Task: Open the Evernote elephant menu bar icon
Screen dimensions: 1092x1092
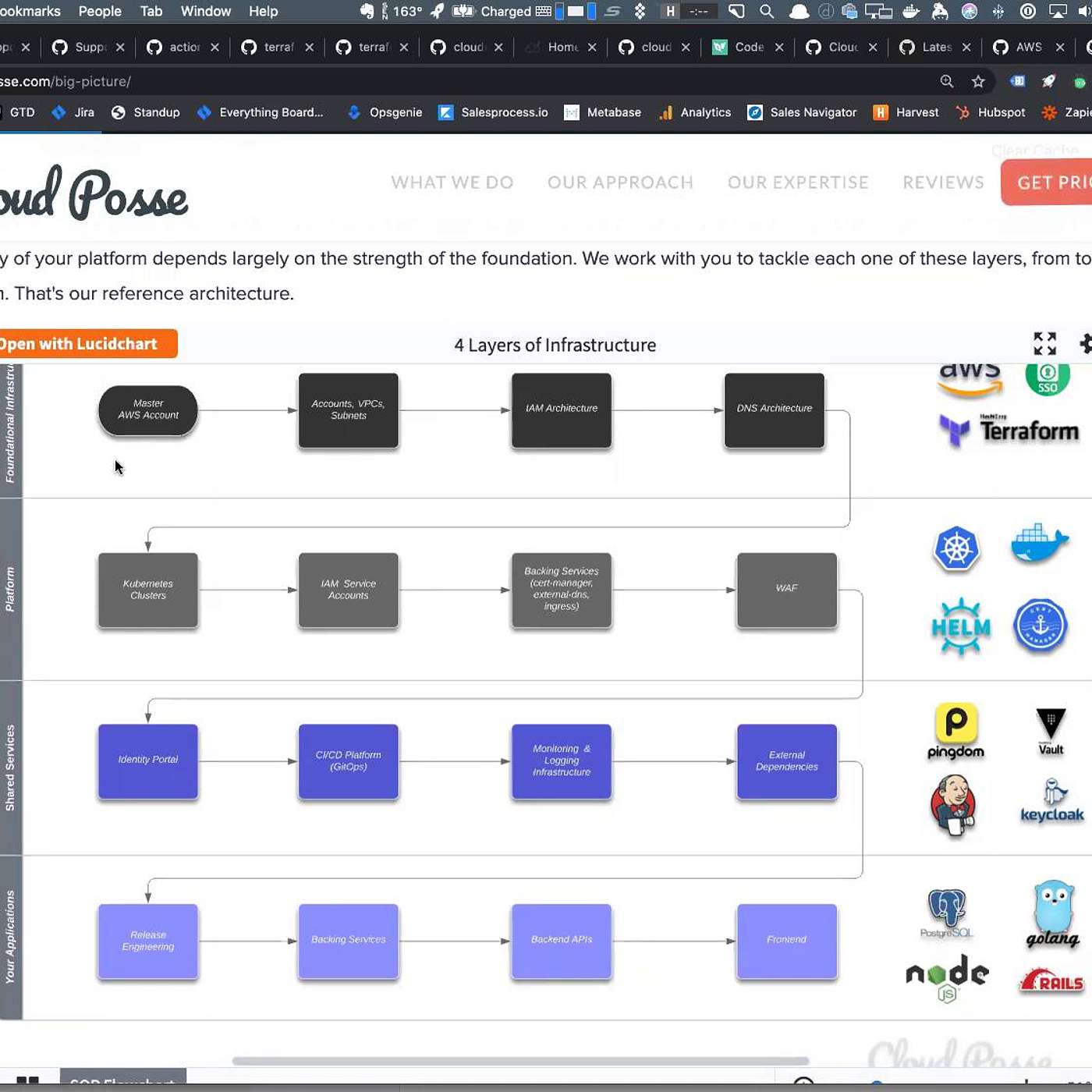Action: click(x=367, y=11)
